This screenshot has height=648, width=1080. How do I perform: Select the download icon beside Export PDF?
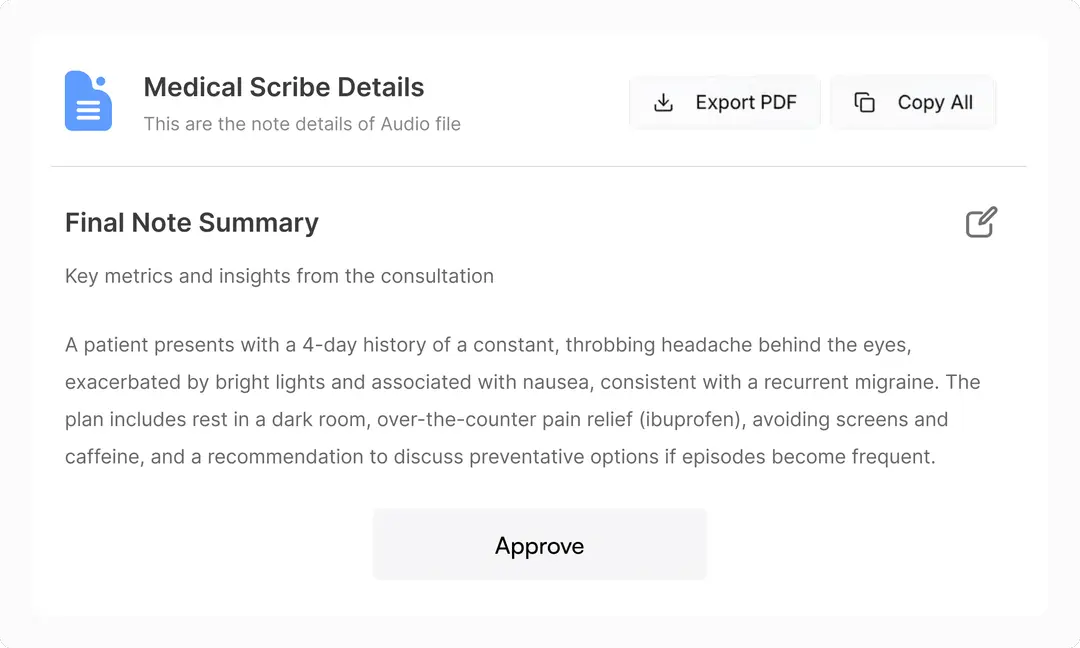pos(663,102)
